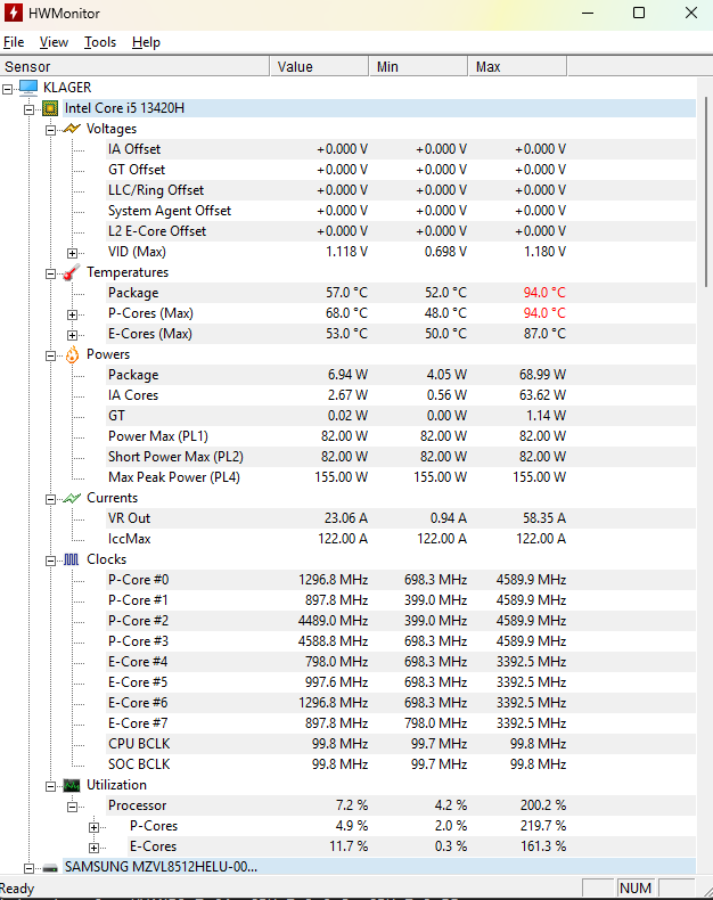Image resolution: width=713 pixels, height=900 pixels.
Task: Collapse the Utilization group
Action: pyautogui.click(x=51, y=786)
